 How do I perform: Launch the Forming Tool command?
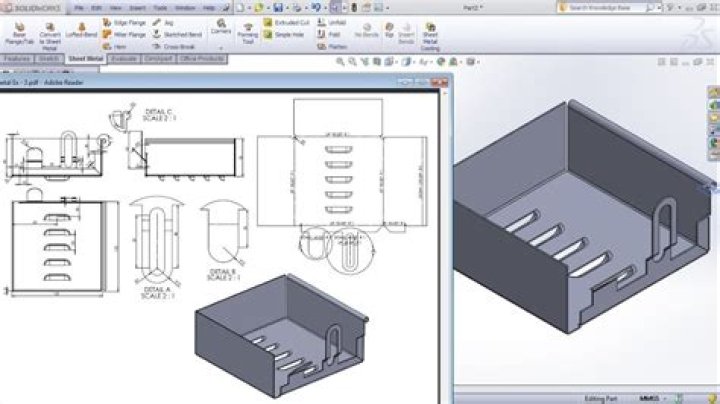pos(248,33)
